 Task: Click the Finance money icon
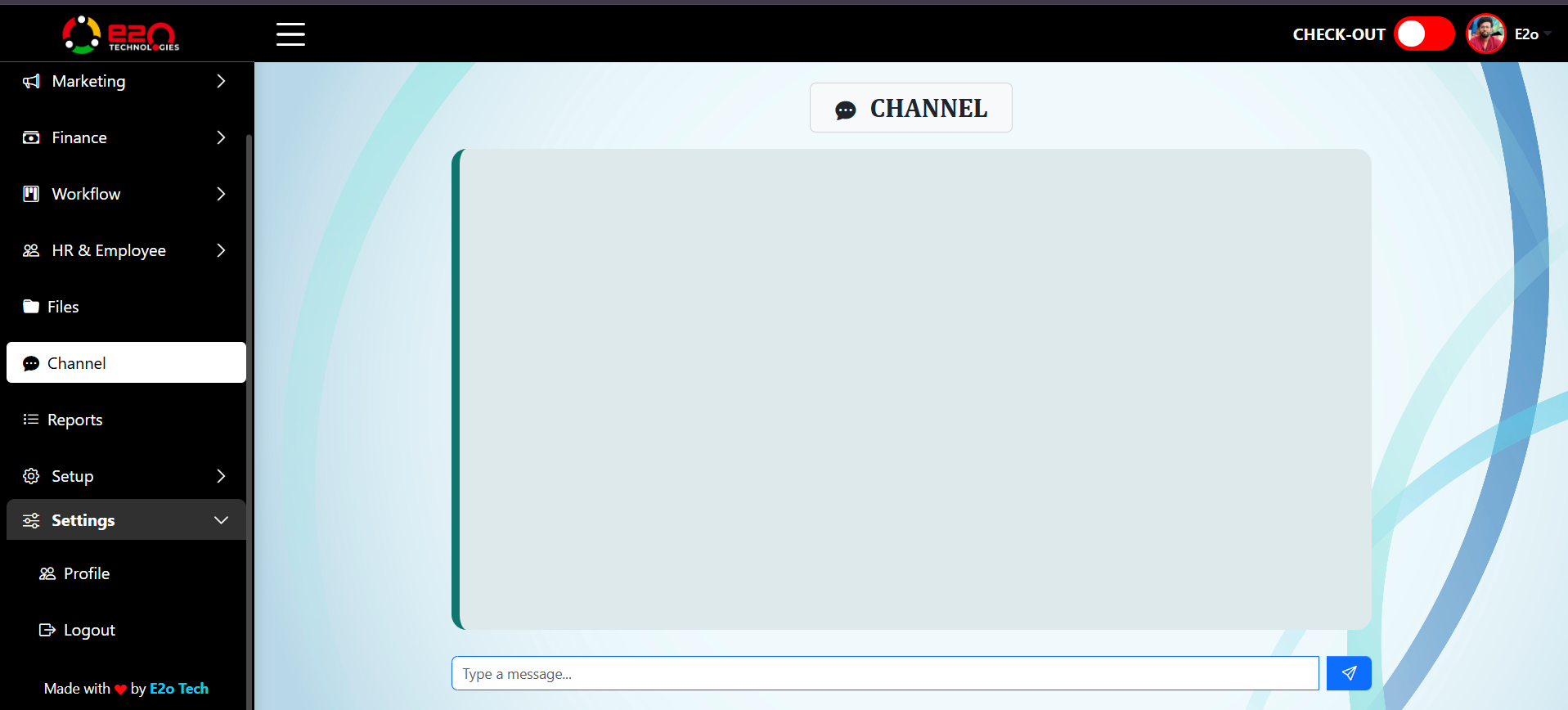tap(31, 137)
